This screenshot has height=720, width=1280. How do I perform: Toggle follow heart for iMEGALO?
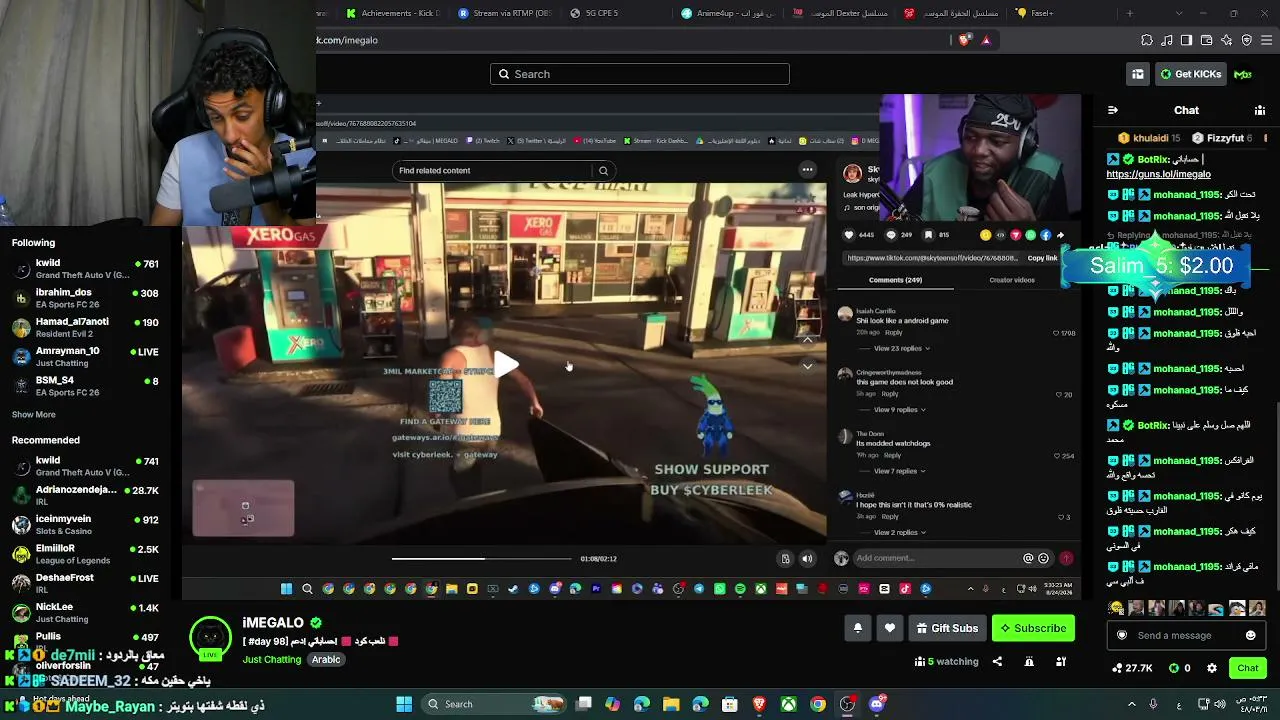[x=890, y=628]
